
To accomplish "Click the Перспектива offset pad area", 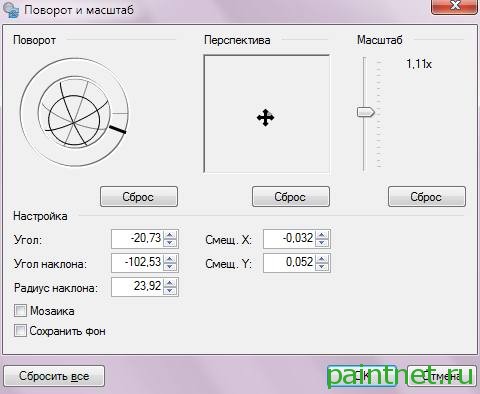I will tap(267, 114).
